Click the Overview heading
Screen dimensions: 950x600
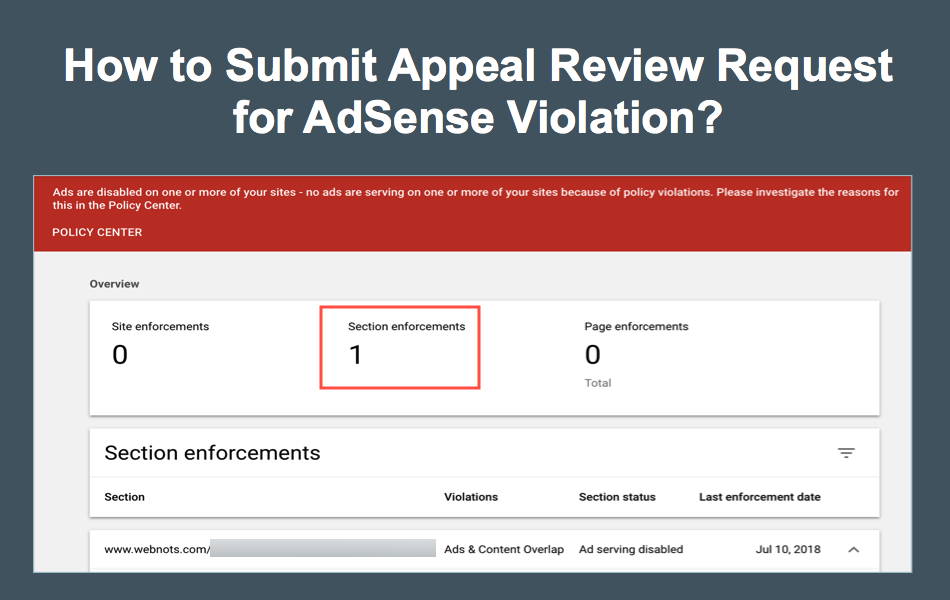point(115,284)
